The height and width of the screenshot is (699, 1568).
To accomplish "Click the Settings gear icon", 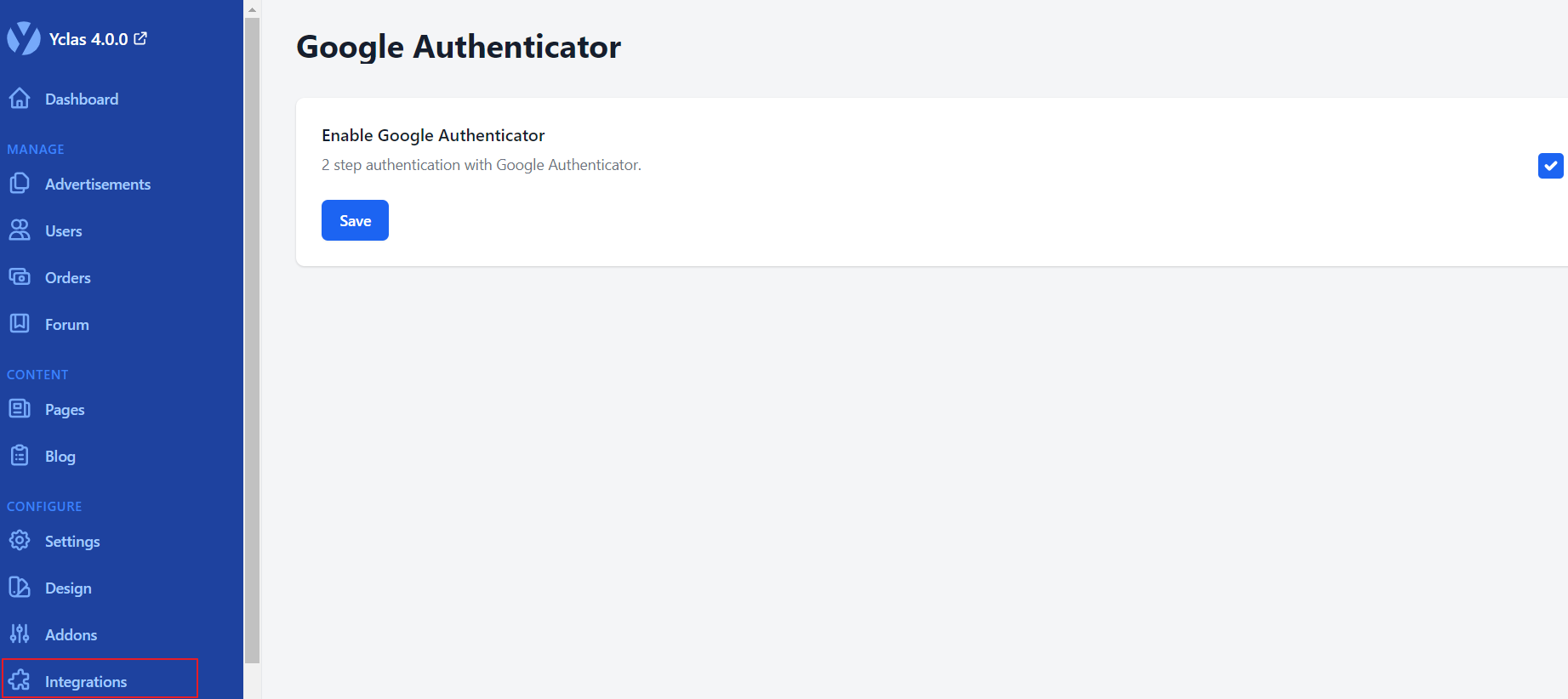I will (20, 541).
